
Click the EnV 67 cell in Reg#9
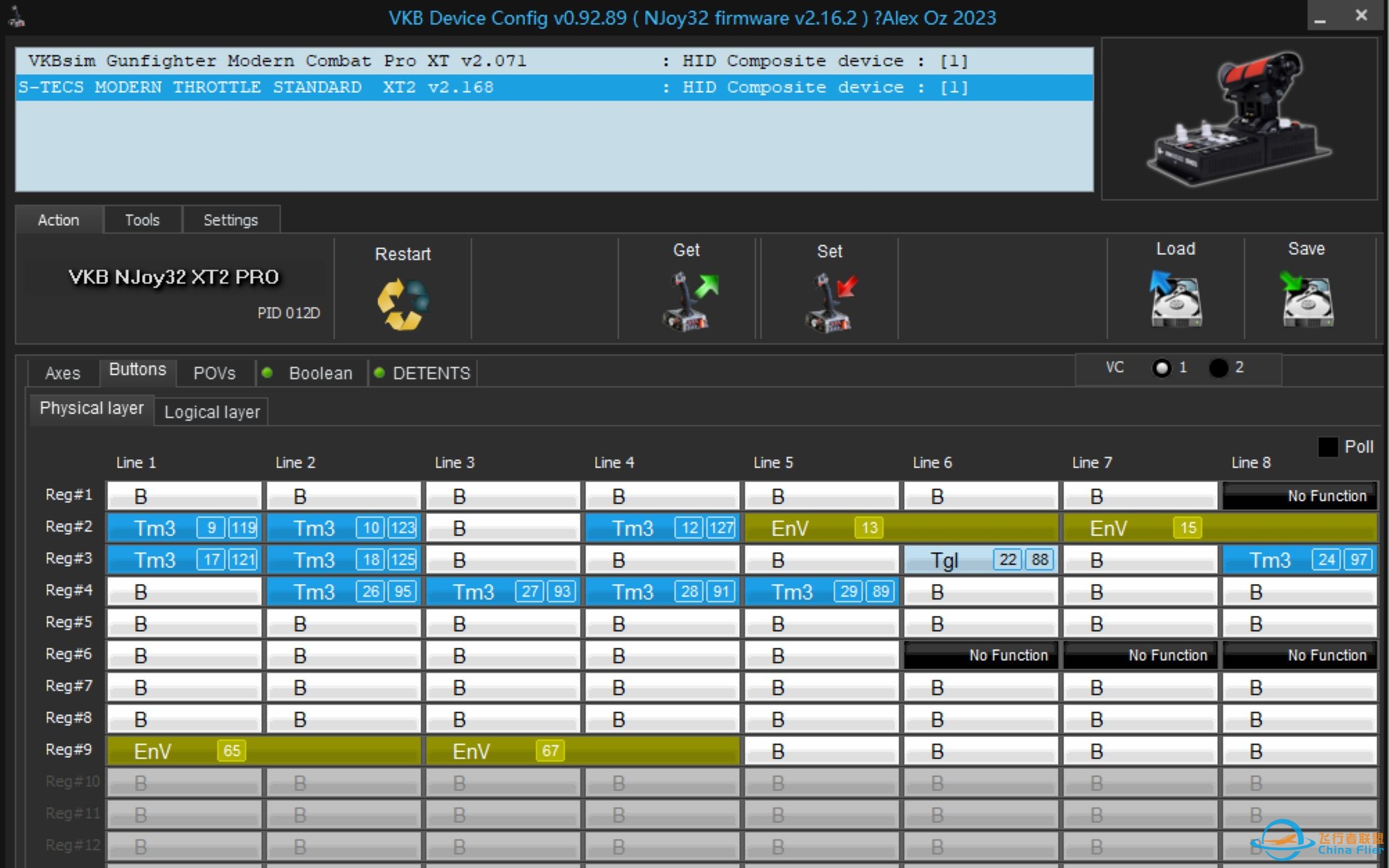point(583,751)
